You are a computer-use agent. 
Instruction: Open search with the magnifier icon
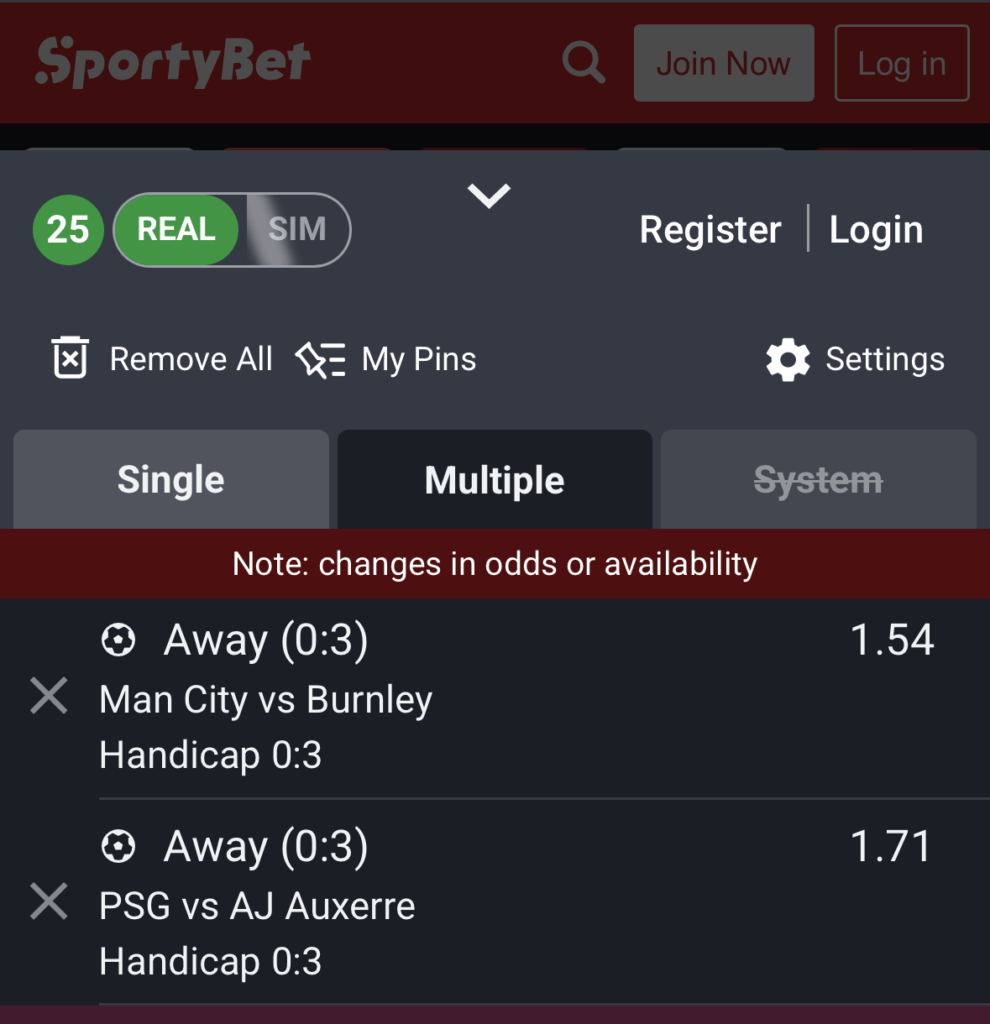click(583, 63)
